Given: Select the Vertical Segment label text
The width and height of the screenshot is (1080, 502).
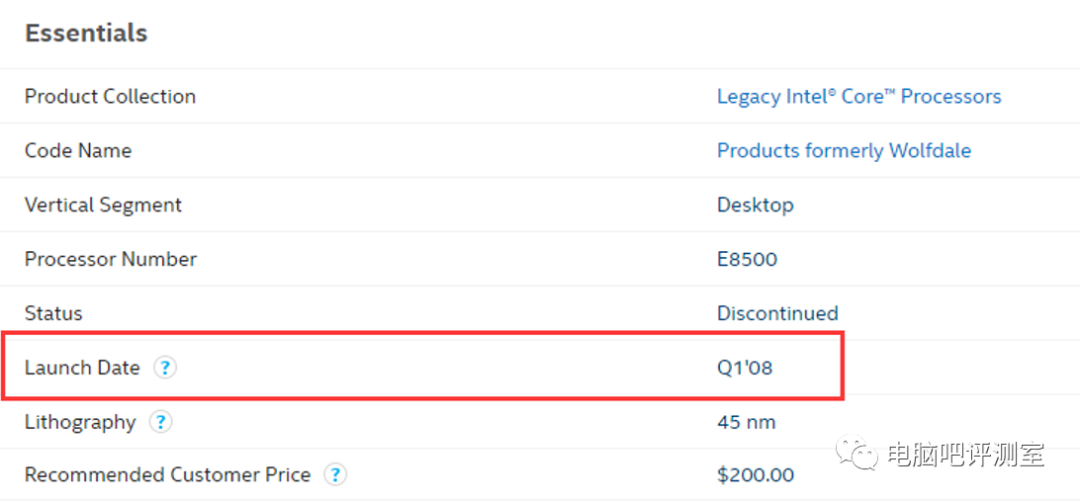Looking at the screenshot, I should 103,205.
